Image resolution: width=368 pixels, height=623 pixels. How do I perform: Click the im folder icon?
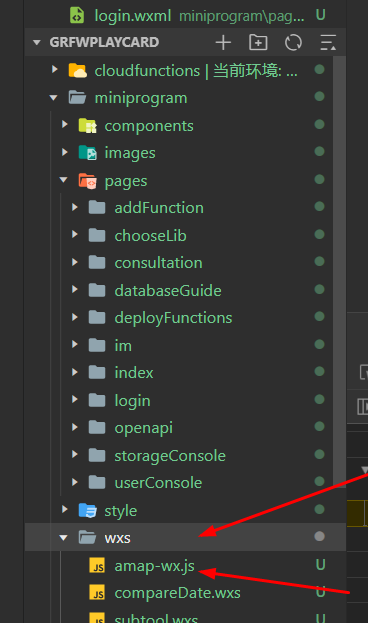point(97,345)
